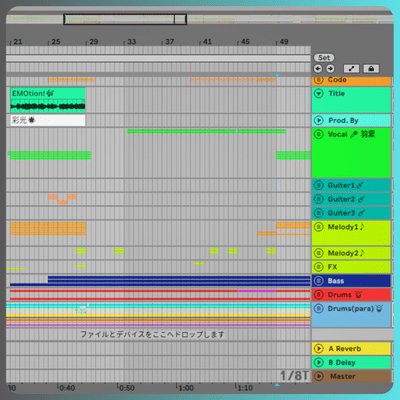This screenshot has height=400, width=400.
Task: Expand the Prod. By track
Action: pos(319,120)
